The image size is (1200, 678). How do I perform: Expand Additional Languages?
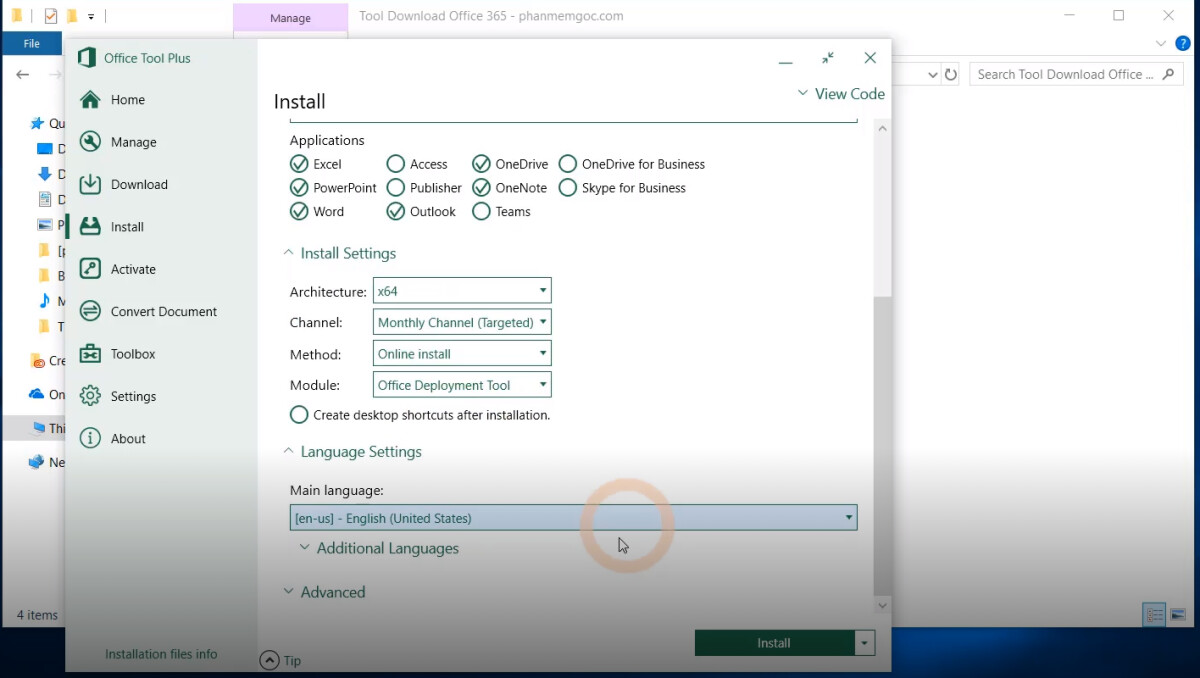coord(305,548)
